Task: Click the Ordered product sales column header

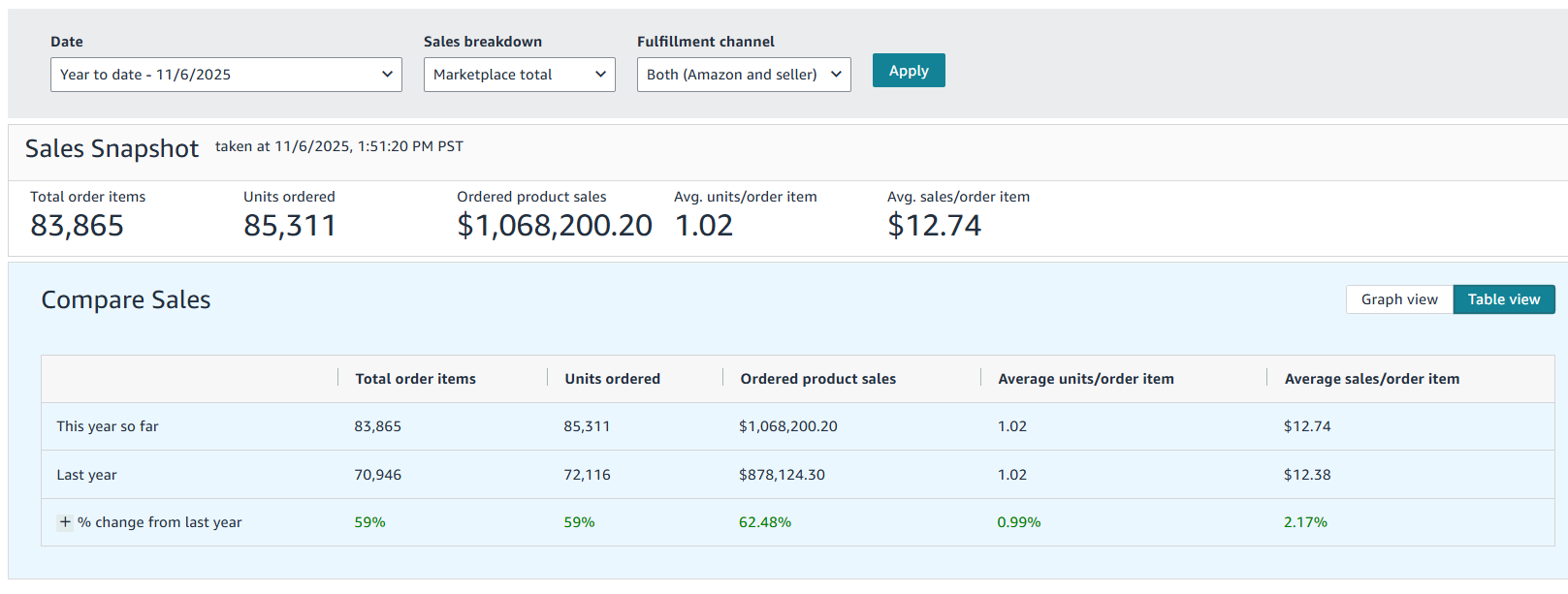Action: point(817,379)
